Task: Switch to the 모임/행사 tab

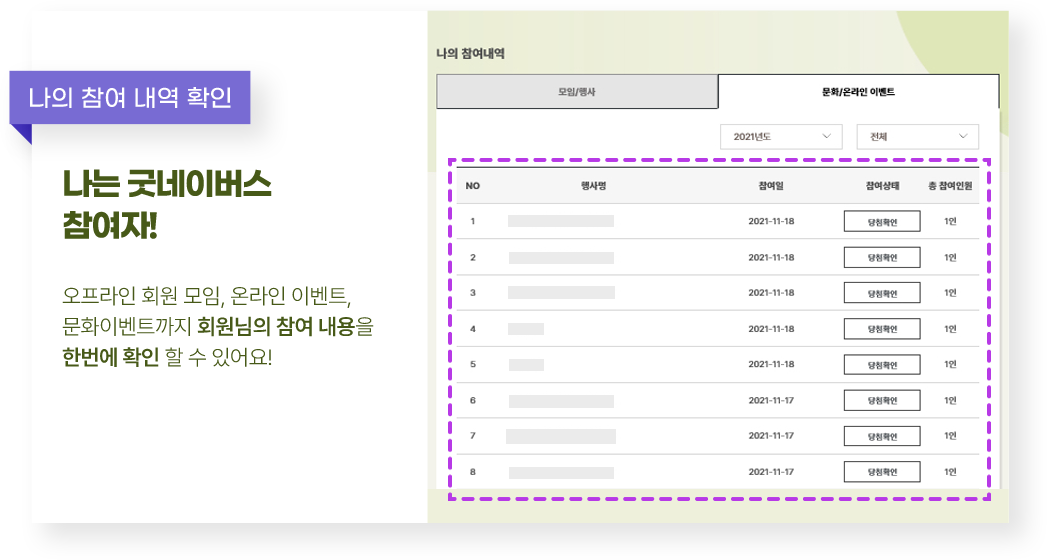Action: coord(577,91)
